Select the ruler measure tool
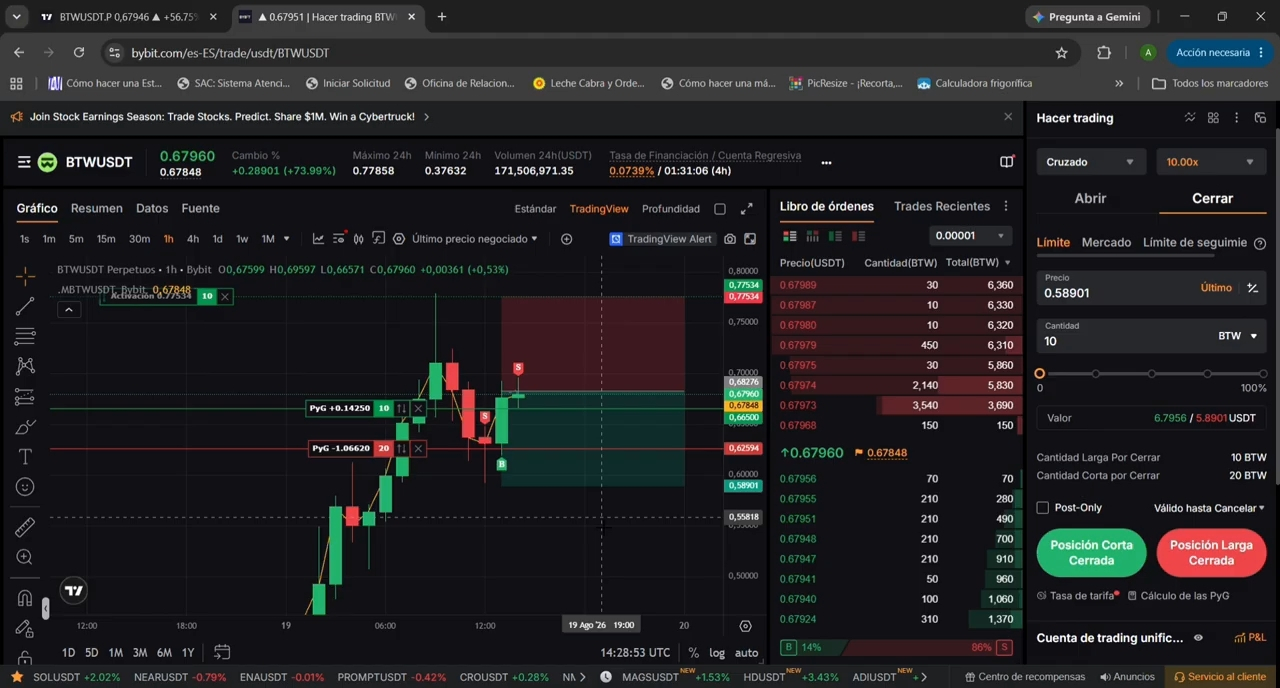 click(25, 527)
